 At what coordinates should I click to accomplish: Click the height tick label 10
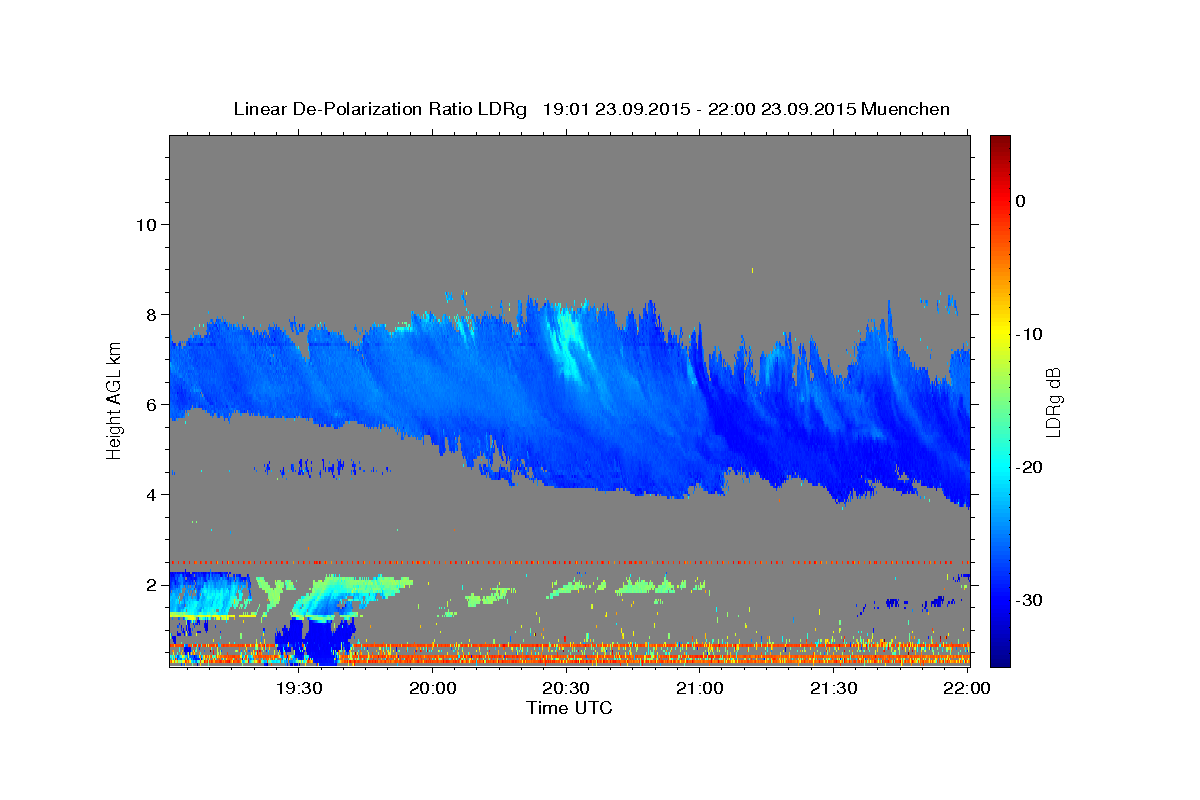coord(146,224)
